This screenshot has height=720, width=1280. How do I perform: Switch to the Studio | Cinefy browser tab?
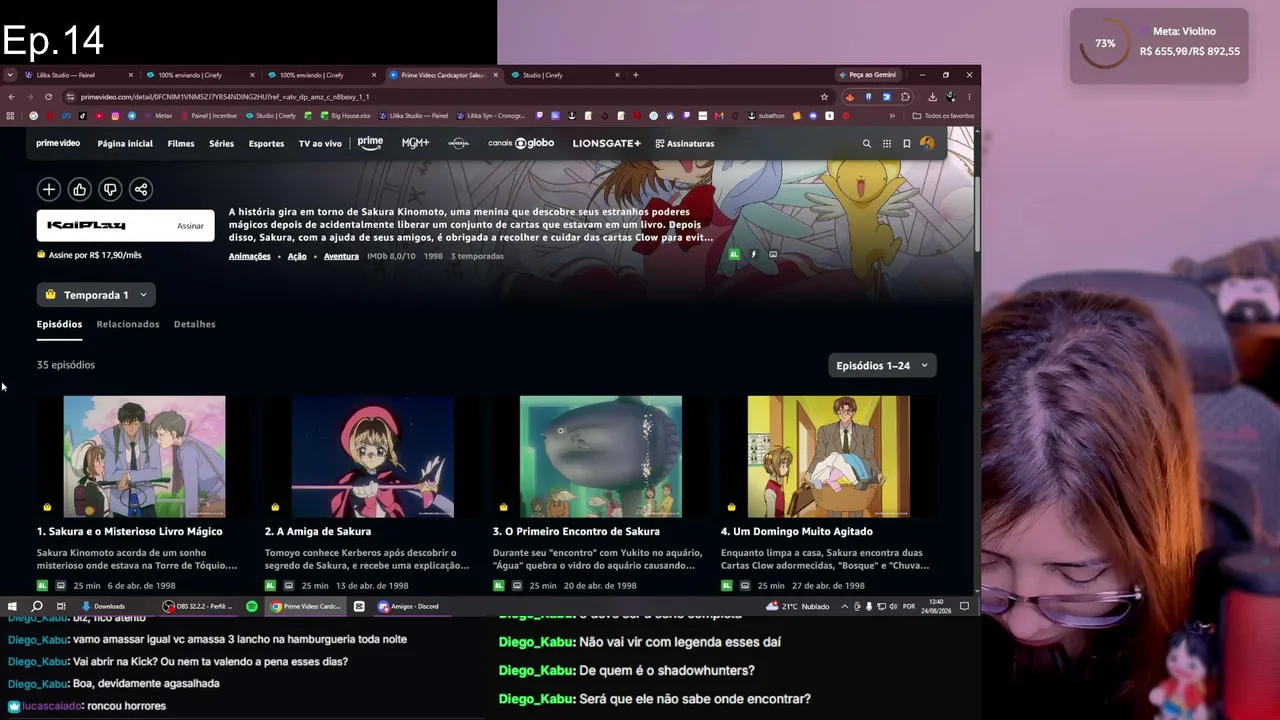pos(566,75)
